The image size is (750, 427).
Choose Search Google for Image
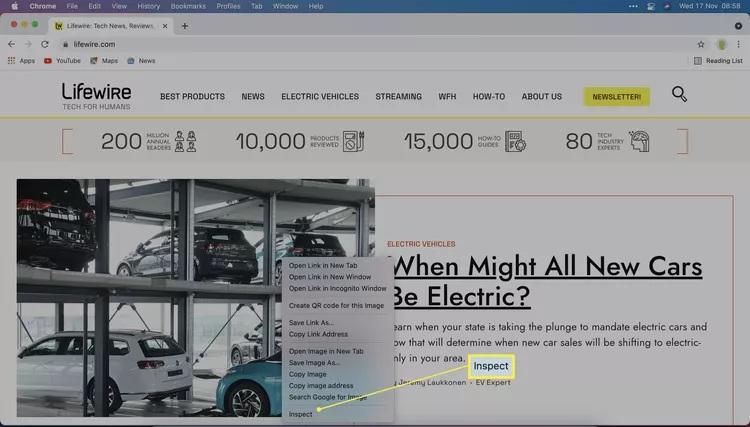coord(328,397)
